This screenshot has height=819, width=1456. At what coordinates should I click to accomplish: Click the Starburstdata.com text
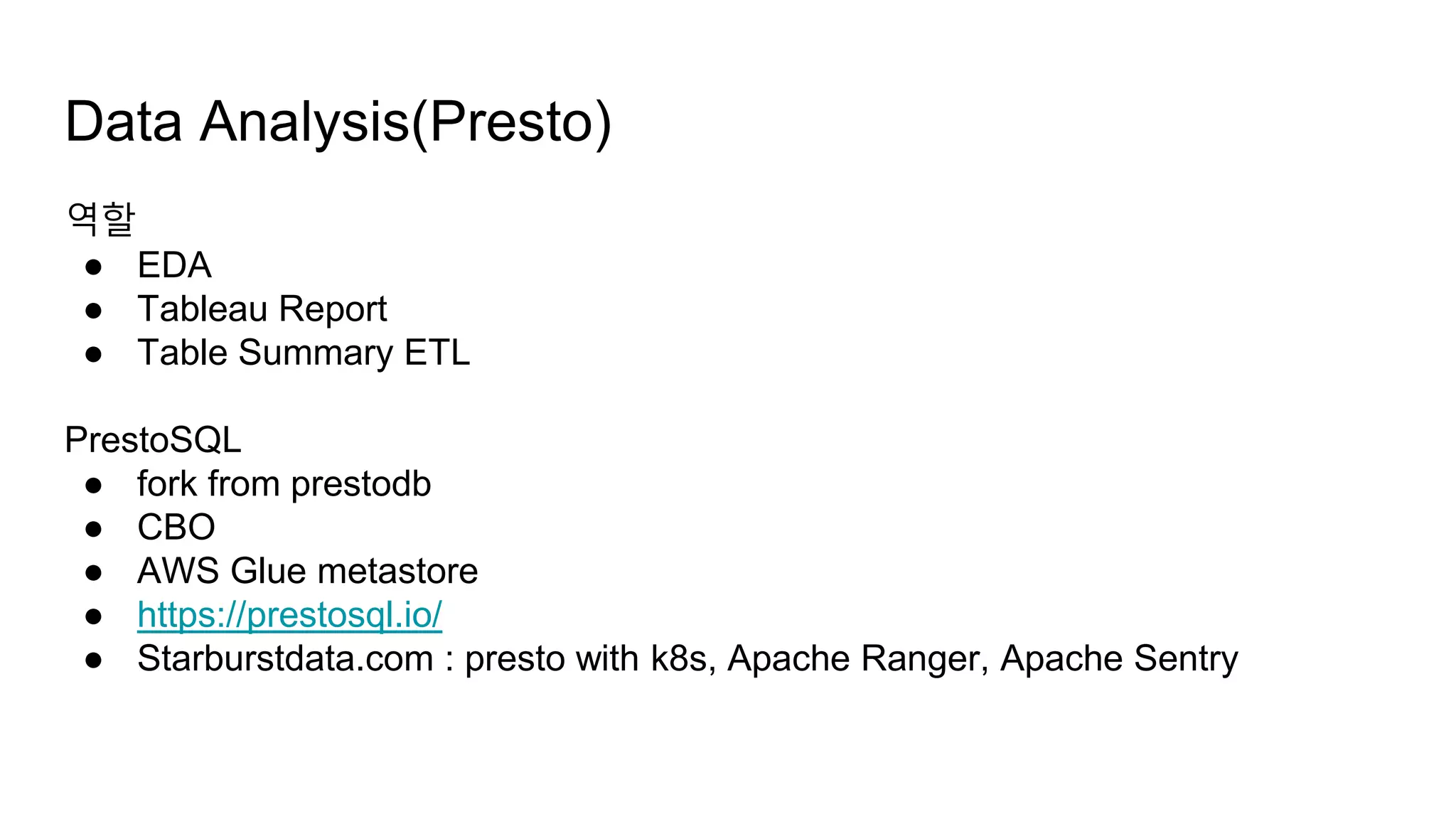coord(285,659)
